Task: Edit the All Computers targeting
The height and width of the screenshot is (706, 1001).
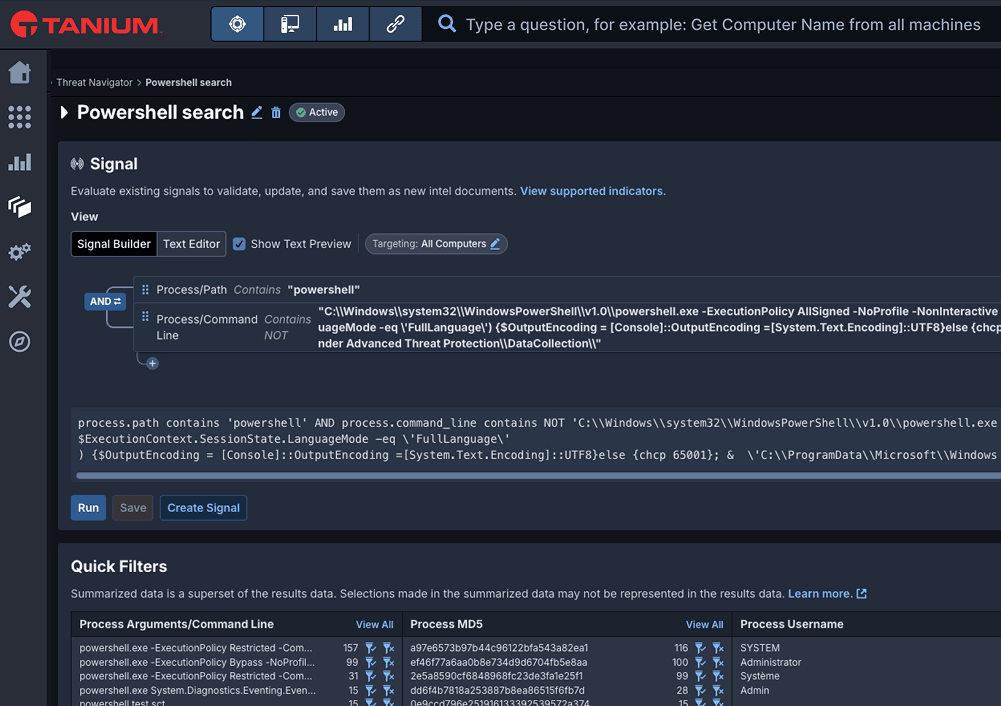Action: (x=495, y=244)
